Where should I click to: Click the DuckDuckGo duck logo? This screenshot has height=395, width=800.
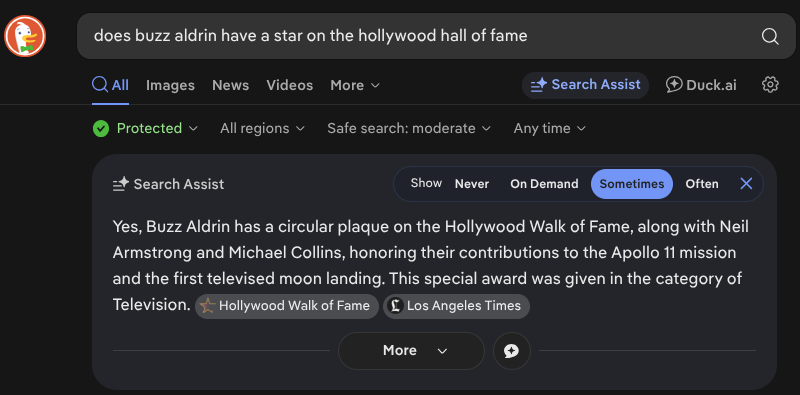click(x=25, y=36)
